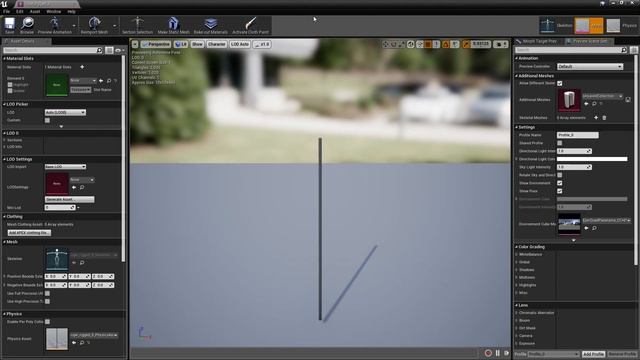This screenshot has height=360, width=640.
Task: Toggle Enable Per Poly Collision checkbox
Action: click(47, 322)
